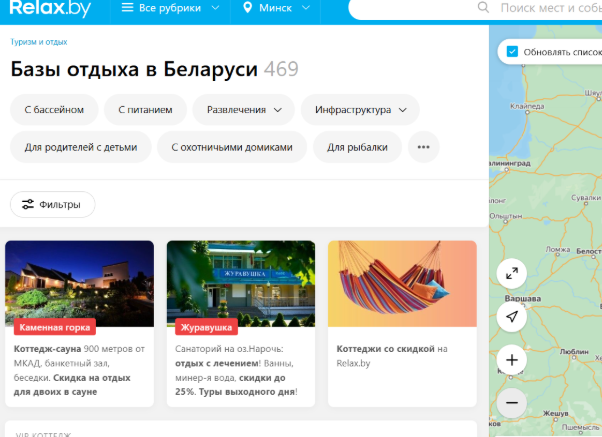Screen dimensions: 602x437
Task: Select the С питанием filter chip
Action: click(x=145, y=110)
